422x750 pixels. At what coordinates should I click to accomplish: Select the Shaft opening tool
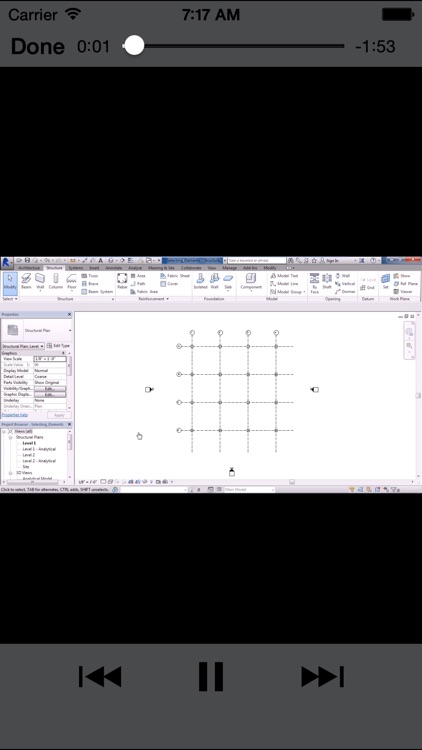click(327, 282)
